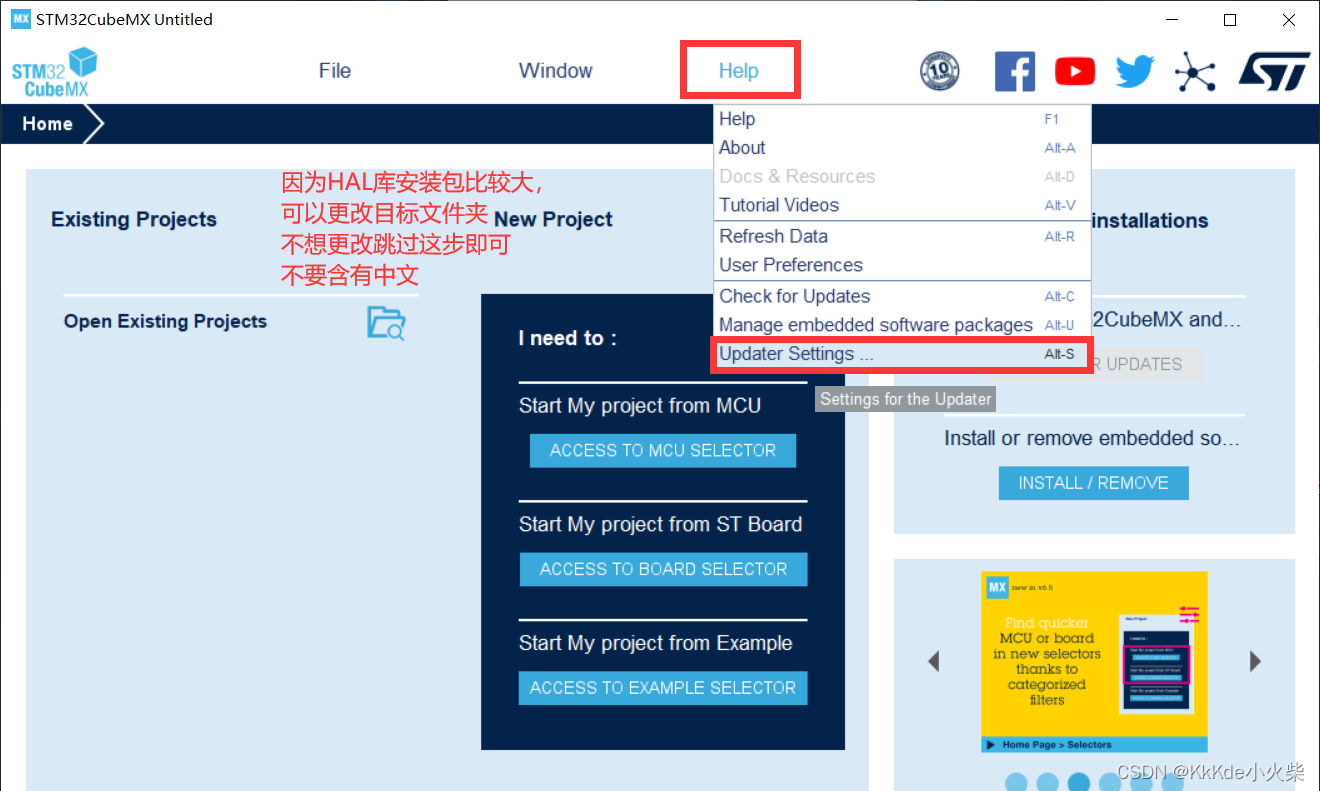Choose Check for Updates menu item
This screenshot has height=791, width=1320.
click(902, 296)
